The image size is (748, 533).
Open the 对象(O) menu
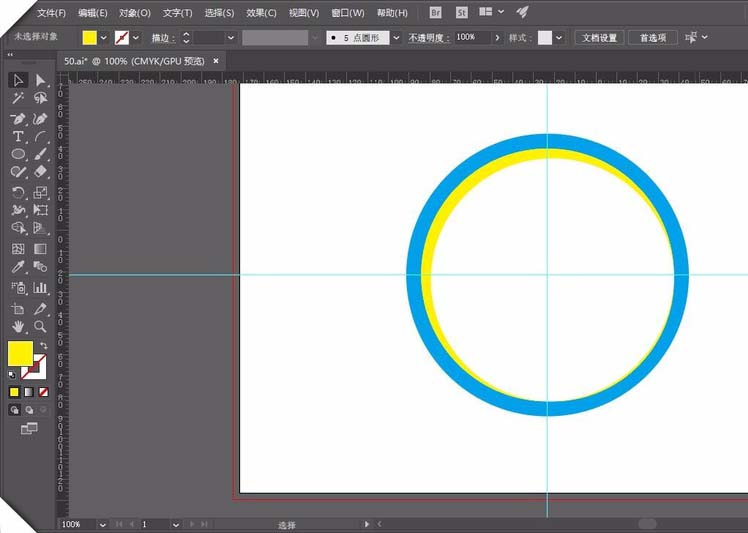tap(135, 13)
